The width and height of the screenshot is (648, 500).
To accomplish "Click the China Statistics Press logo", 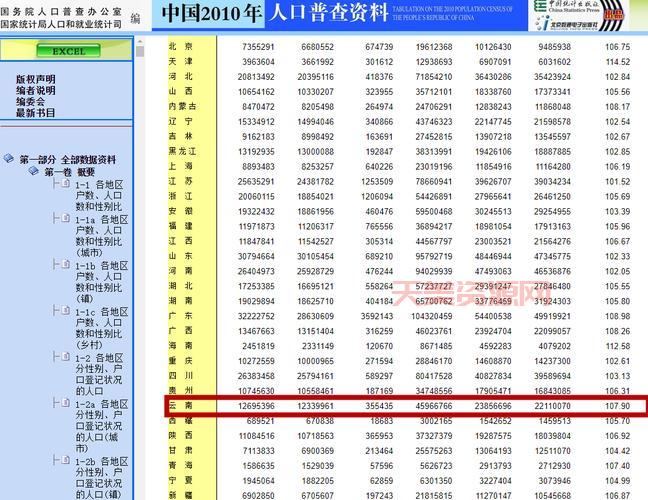I will [569, 6].
